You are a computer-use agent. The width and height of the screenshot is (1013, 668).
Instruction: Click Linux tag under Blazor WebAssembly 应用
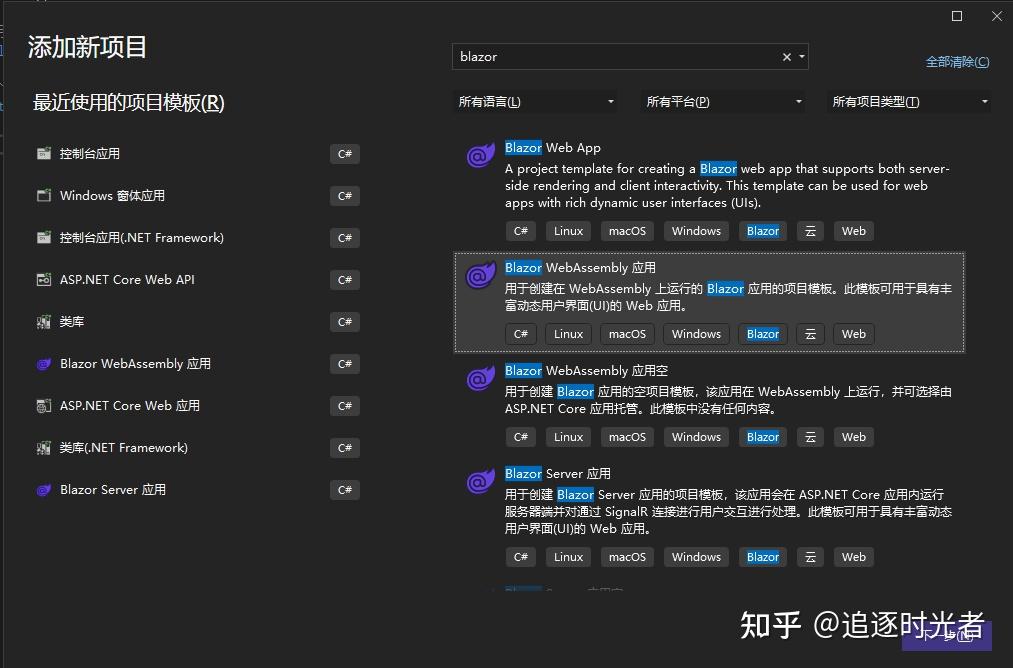tap(569, 334)
